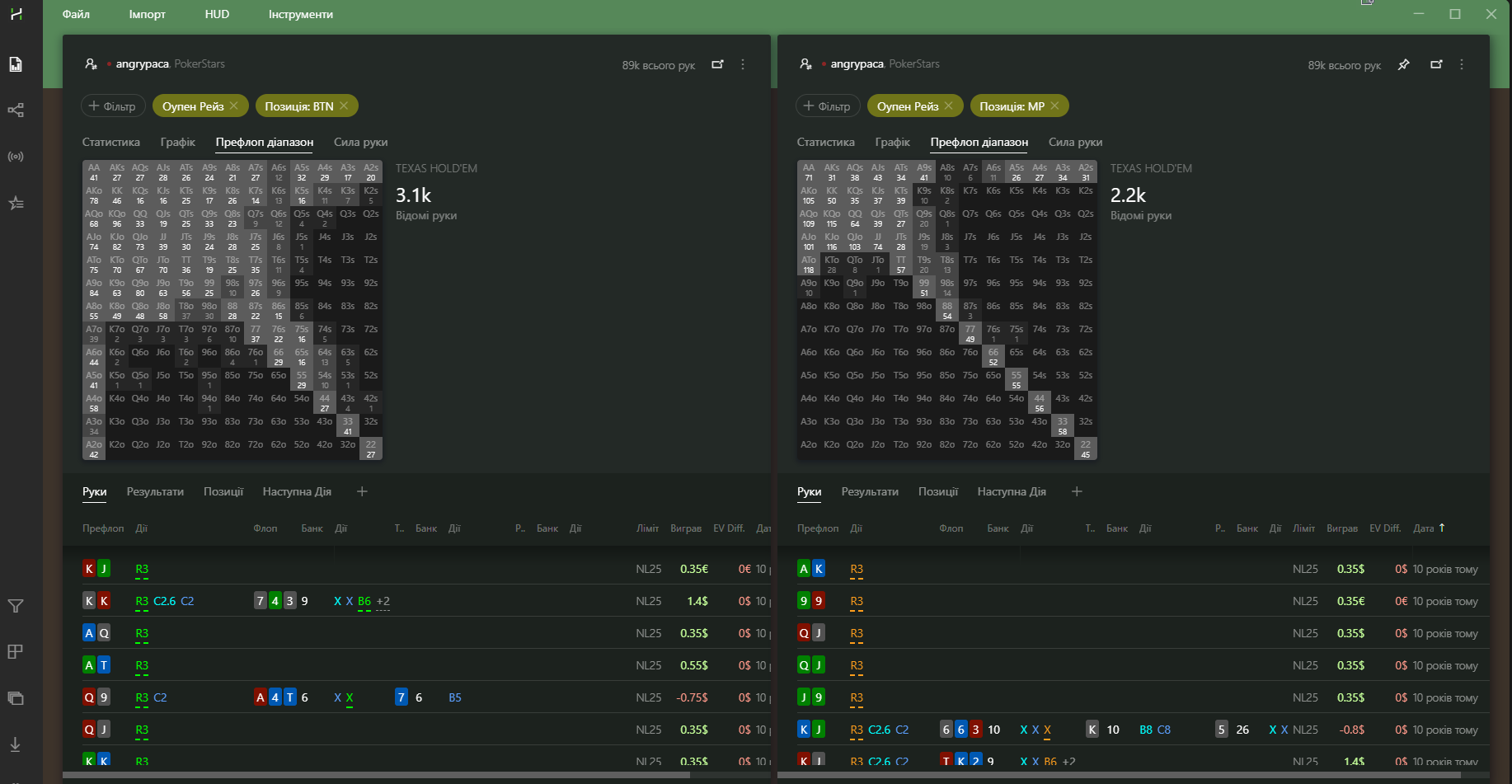Viewport: 1512px width, 784px height.
Task: Click + Фільтр button in right panel
Action: pos(828,106)
